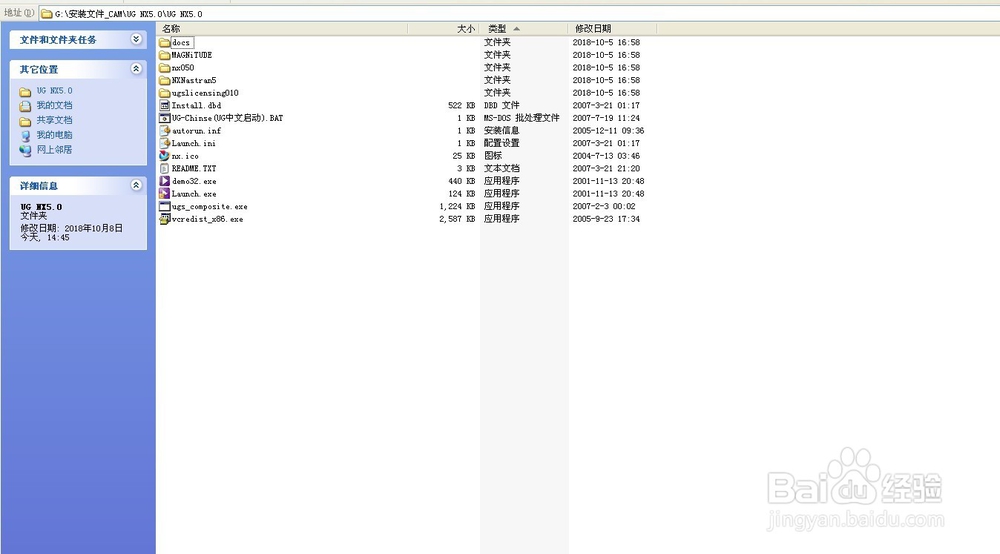Viewport: 1000px width, 554px height.
Task: Select the vcredist_x86.exe file name
Action: tap(207, 219)
